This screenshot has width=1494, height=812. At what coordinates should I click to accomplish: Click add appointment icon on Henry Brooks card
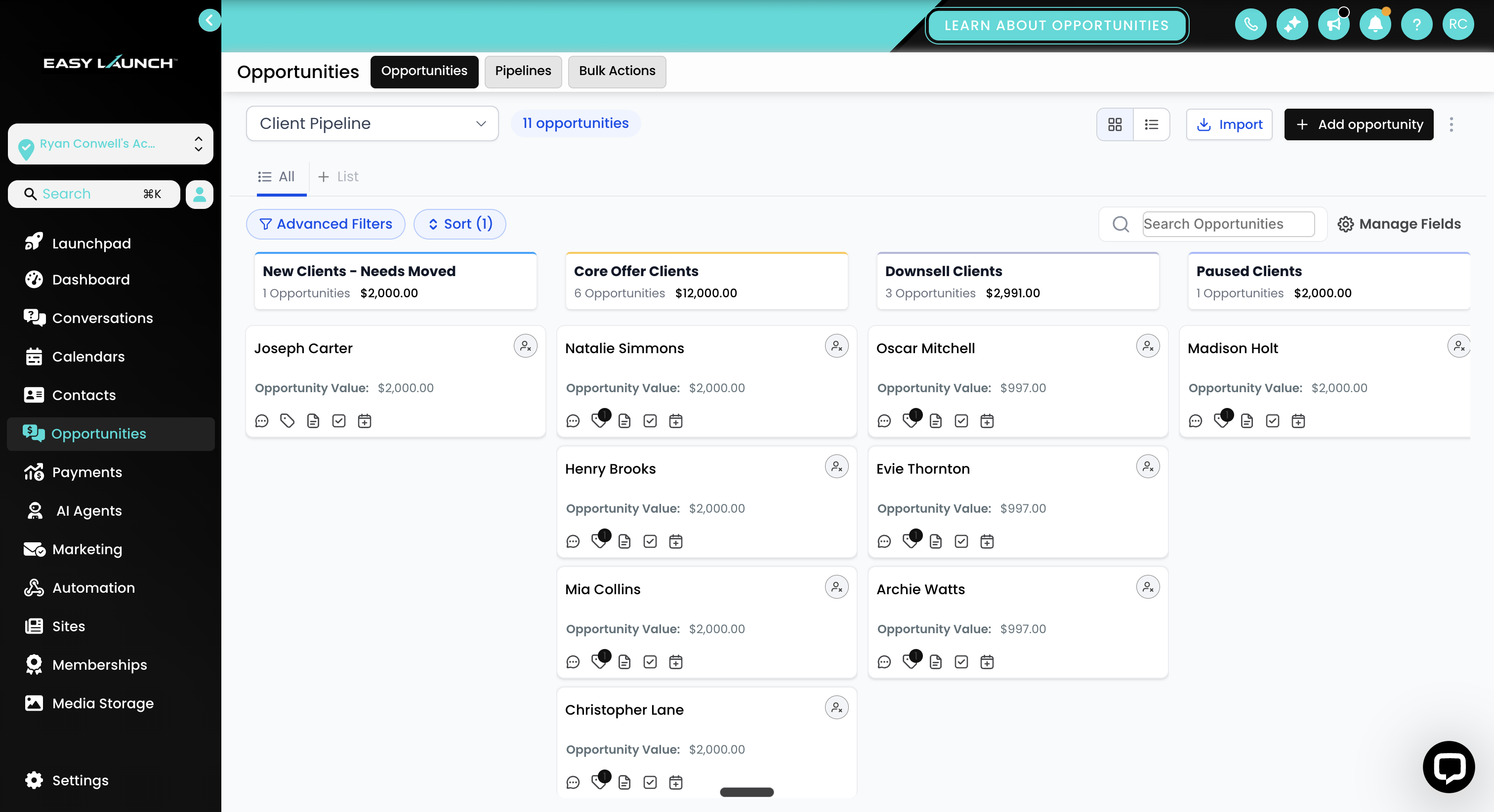pos(676,542)
